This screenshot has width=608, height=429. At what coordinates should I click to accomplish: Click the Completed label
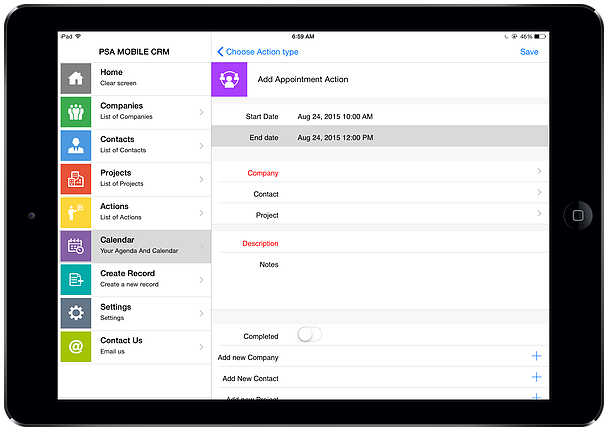(x=261, y=336)
